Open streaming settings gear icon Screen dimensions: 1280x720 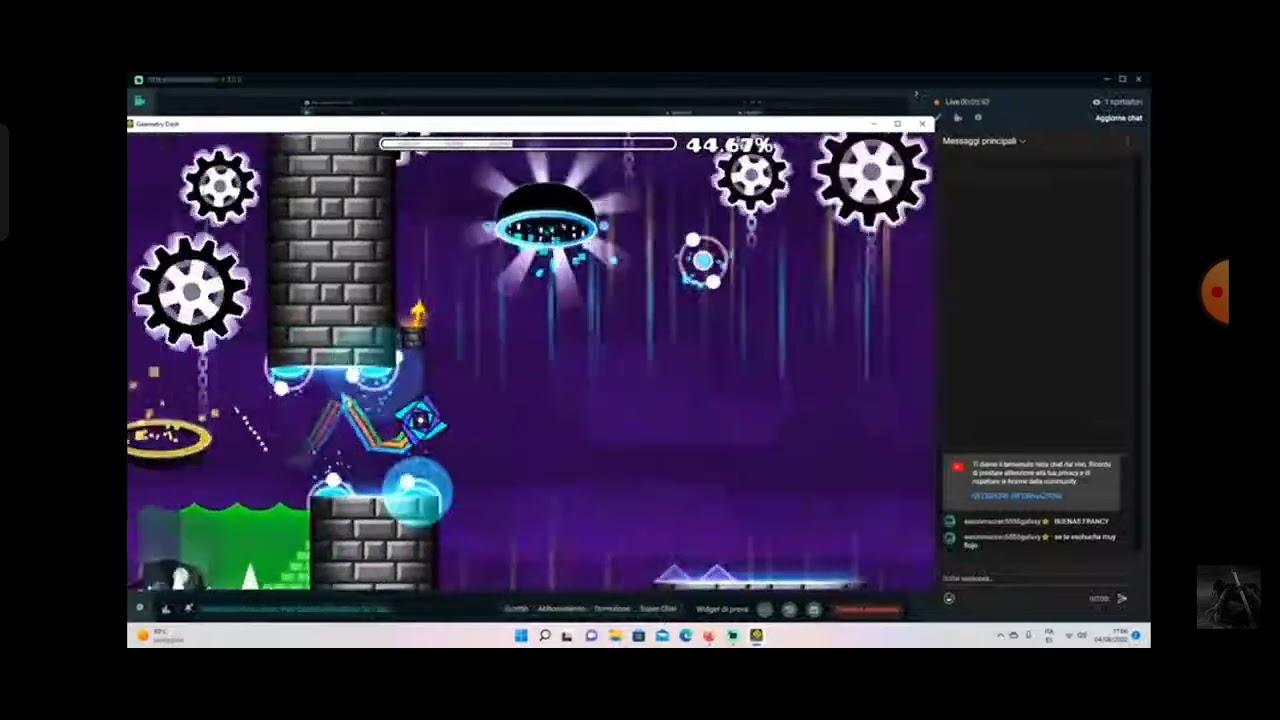click(978, 118)
